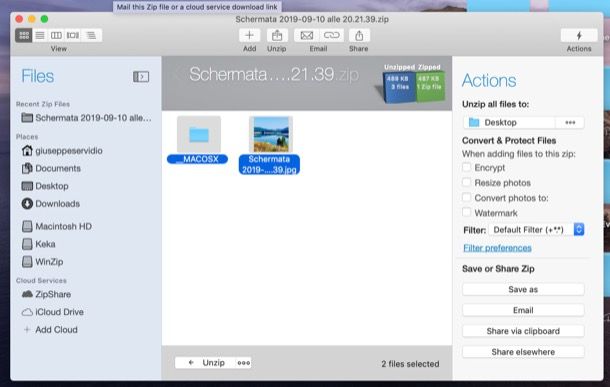
Task: Click the Email button in Actions
Action: [x=523, y=310]
